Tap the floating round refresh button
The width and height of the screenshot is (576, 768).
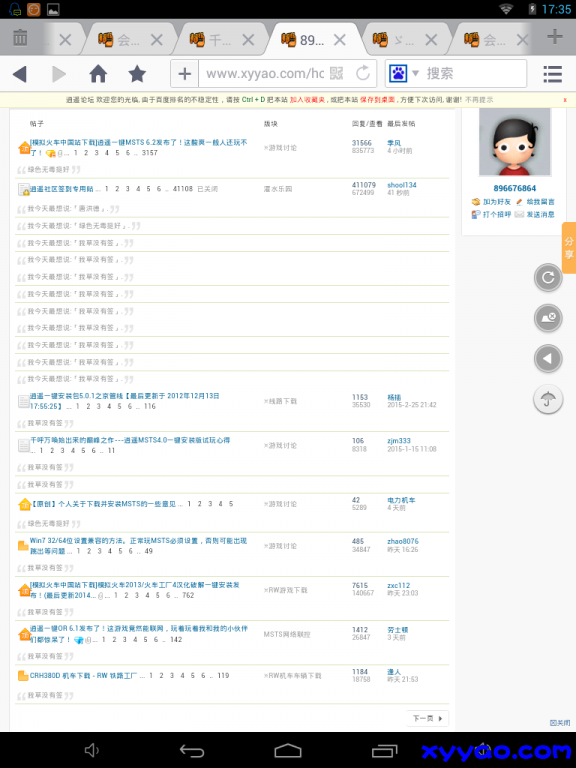[548, 278]
